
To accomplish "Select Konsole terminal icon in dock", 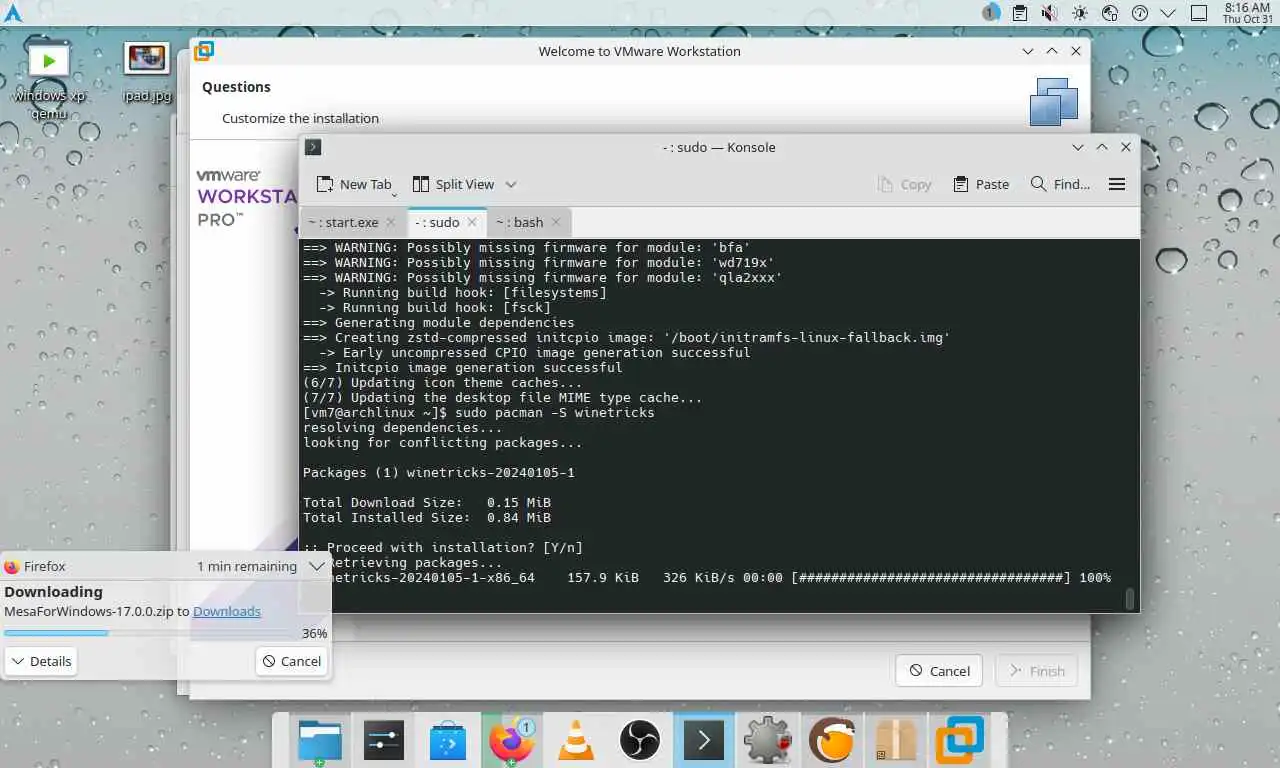I will coord(704,741).
